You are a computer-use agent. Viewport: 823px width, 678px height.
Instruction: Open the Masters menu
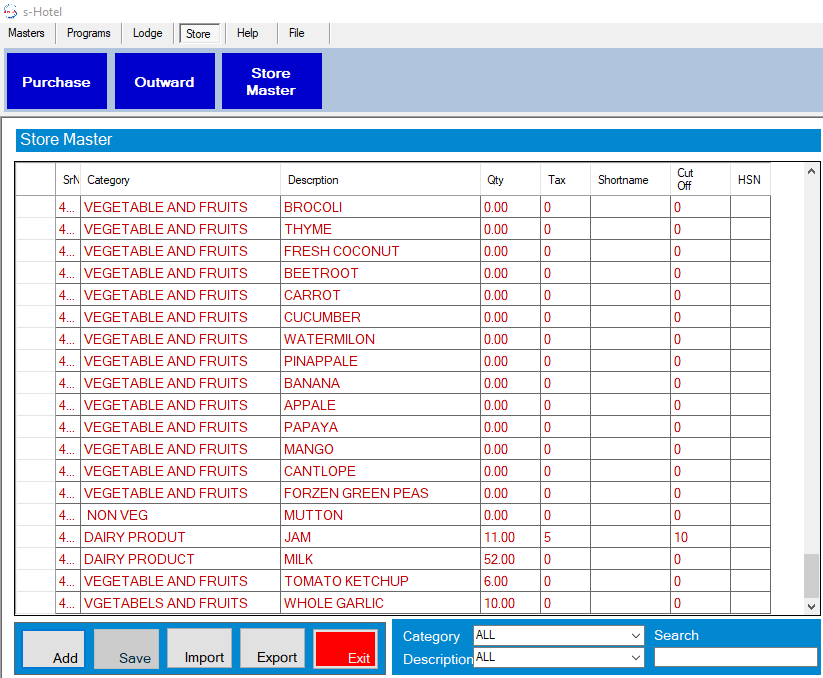[x=27, y=33]
